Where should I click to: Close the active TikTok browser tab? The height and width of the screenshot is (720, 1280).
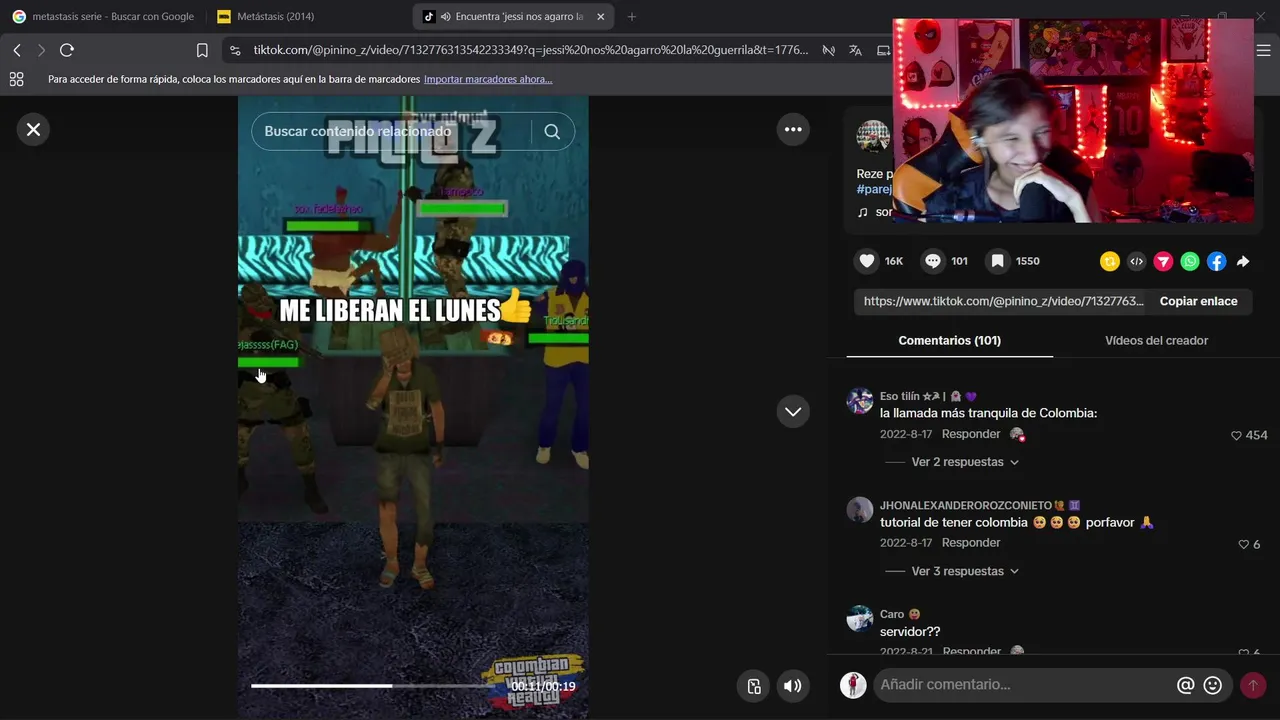(x=600, y=17)
